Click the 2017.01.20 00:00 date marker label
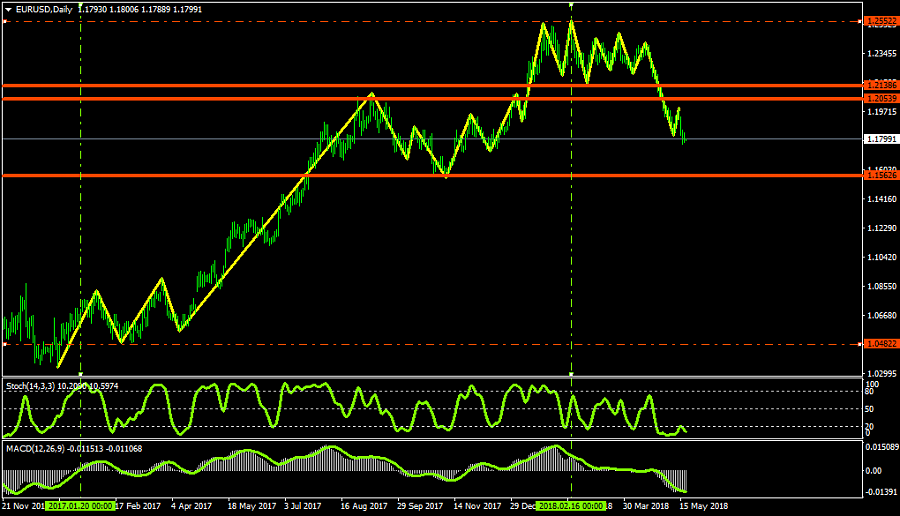This screenshot has height=516, width=900. click(80, 506)
